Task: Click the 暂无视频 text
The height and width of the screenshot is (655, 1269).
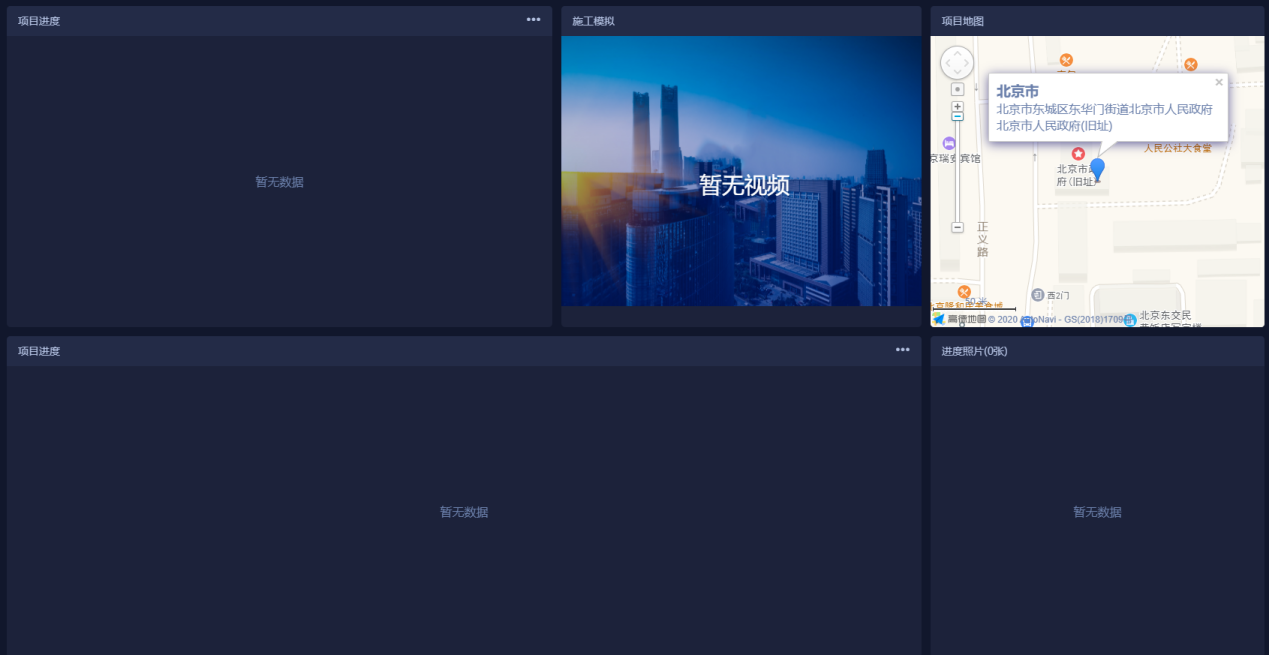Action: pyautogui.click(x=744, y=185)
